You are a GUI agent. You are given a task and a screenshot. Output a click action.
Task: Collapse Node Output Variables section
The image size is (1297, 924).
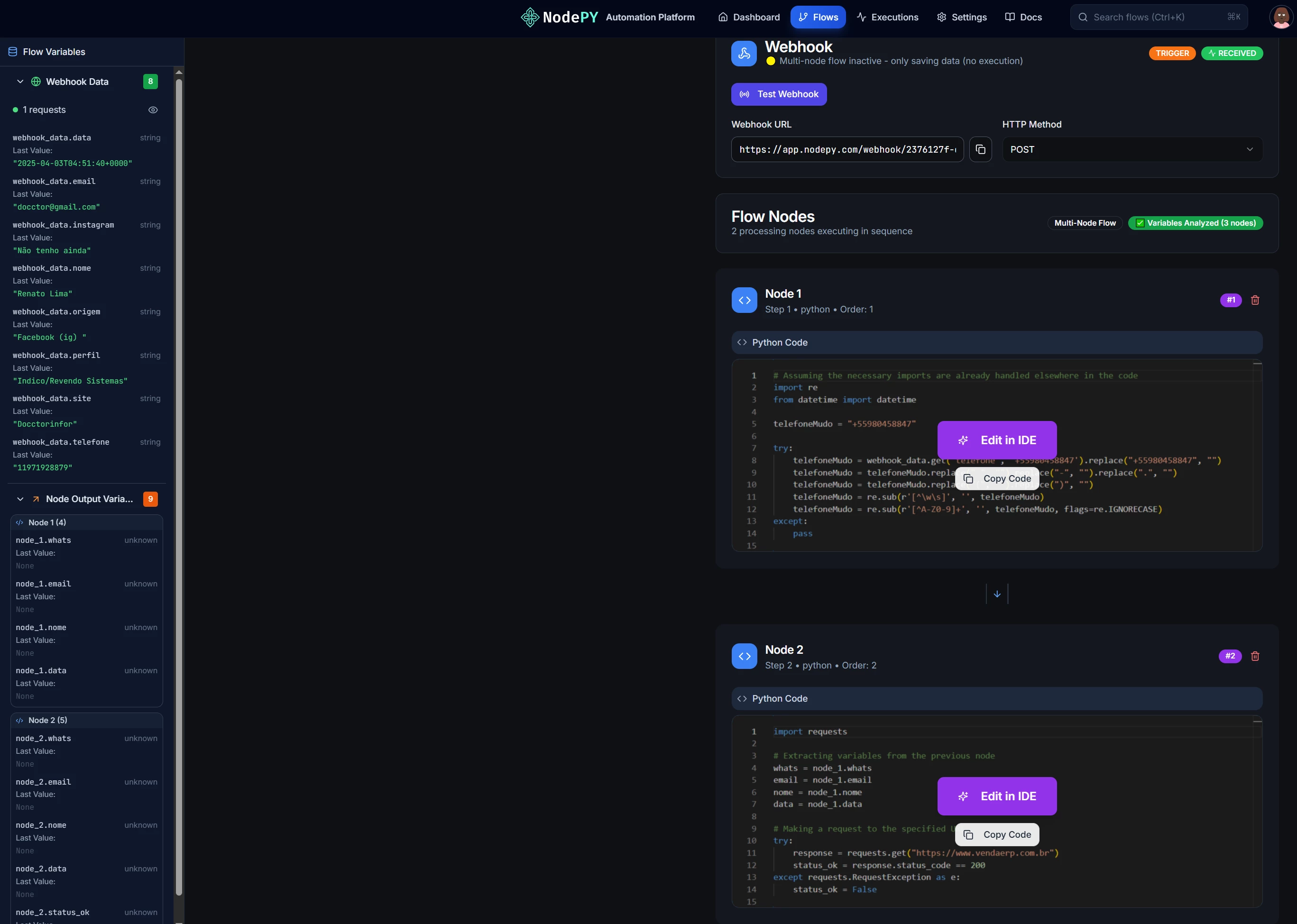(20, 499)
